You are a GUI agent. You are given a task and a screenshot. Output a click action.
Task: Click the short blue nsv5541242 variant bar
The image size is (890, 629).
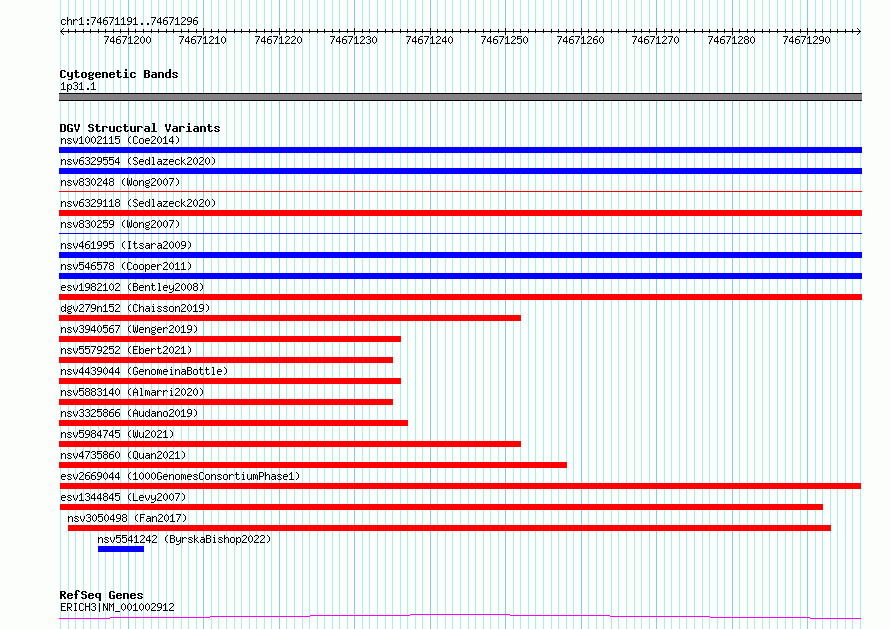pyautogui.click(x=121, y=549)
